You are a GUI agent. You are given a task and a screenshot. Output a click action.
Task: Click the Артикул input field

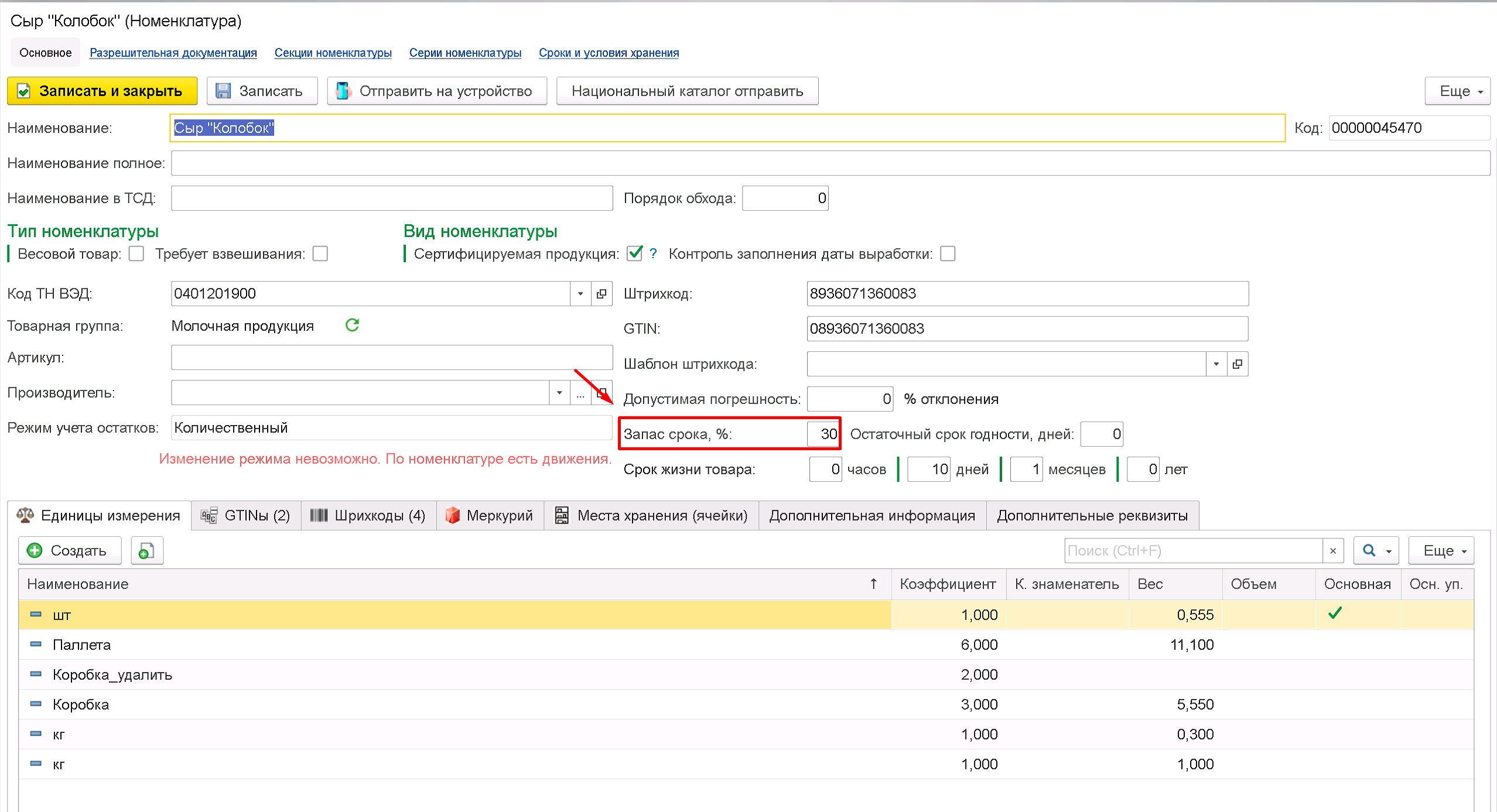392,357
